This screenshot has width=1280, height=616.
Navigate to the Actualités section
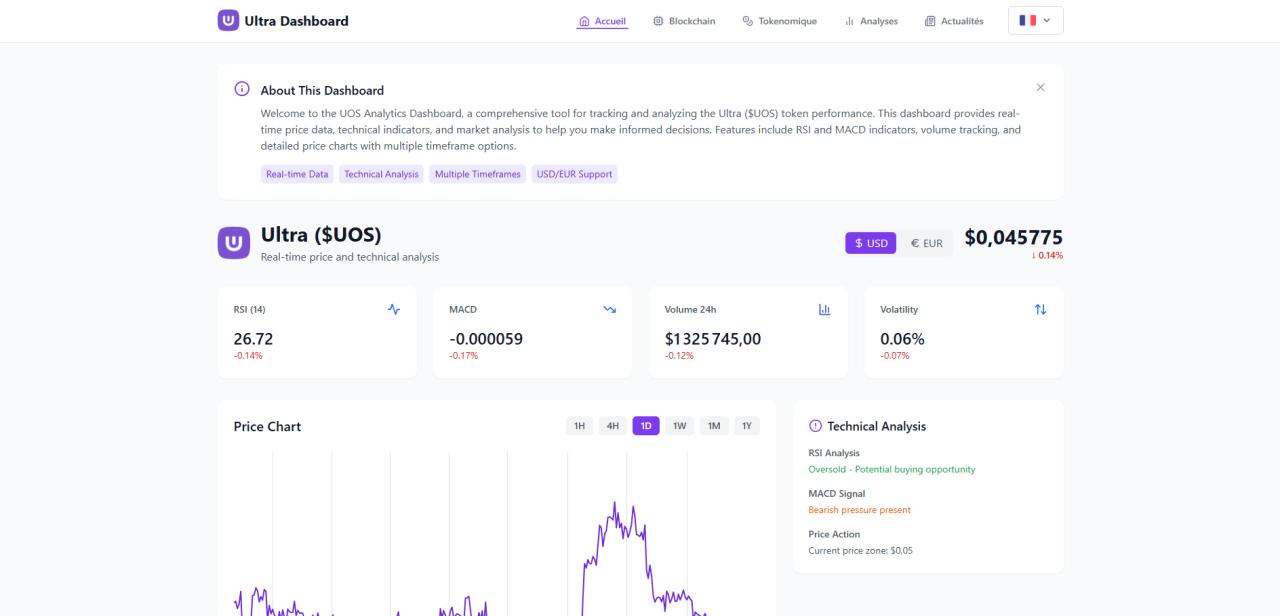tap(953, 20)
